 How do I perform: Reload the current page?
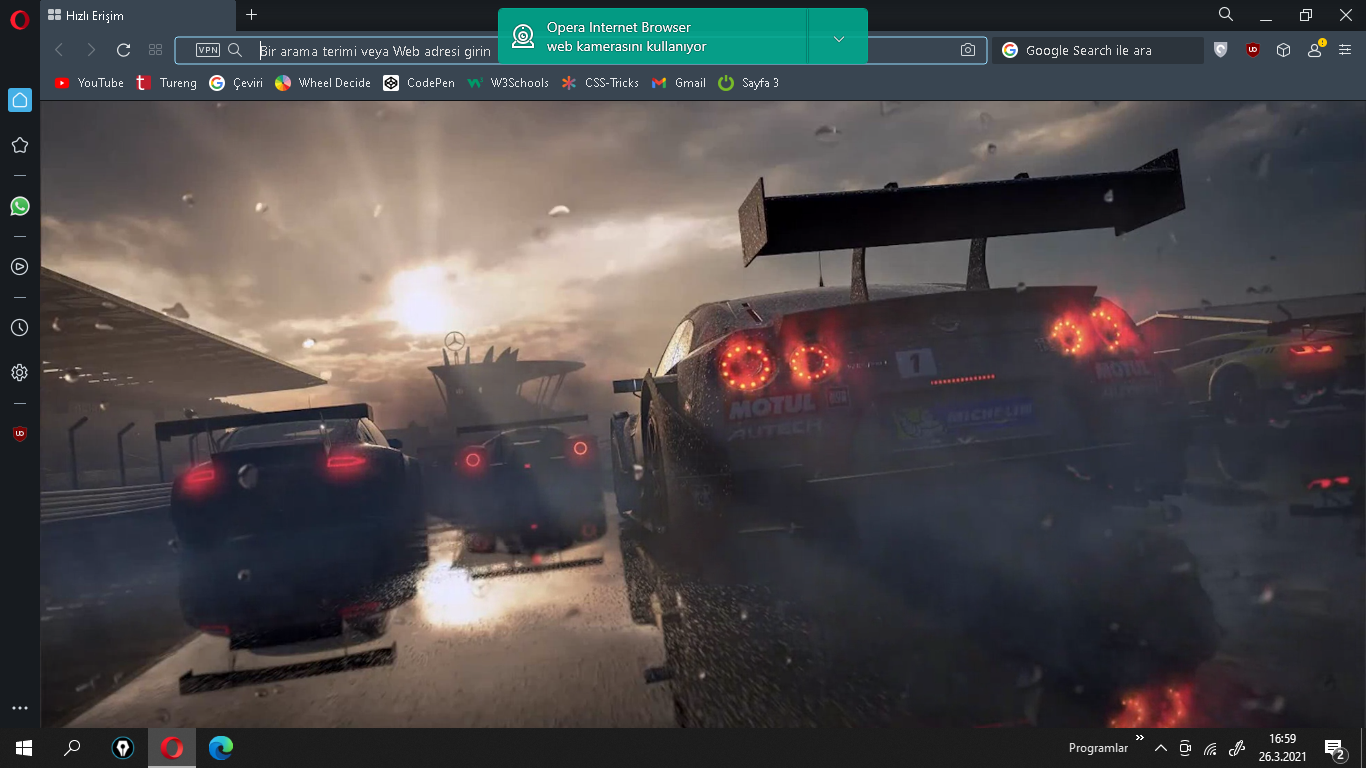(123, 50)
